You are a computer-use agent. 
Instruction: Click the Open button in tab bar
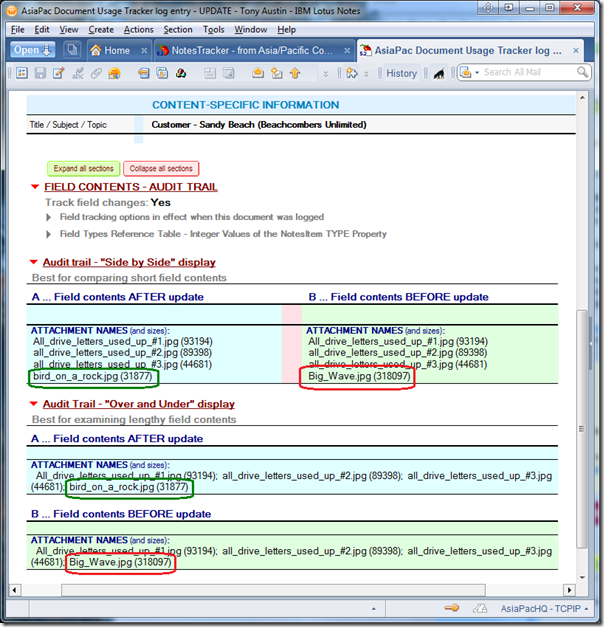pos(33,50)
